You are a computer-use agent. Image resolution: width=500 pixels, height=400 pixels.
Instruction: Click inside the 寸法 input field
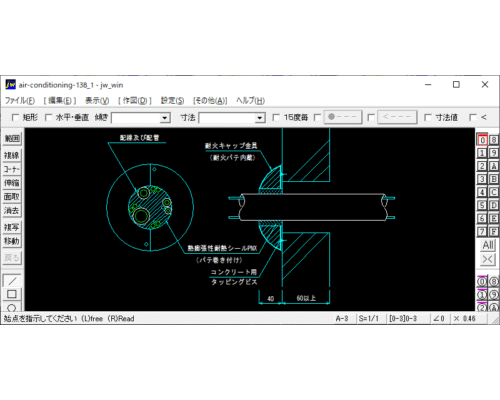click(227, 118)
